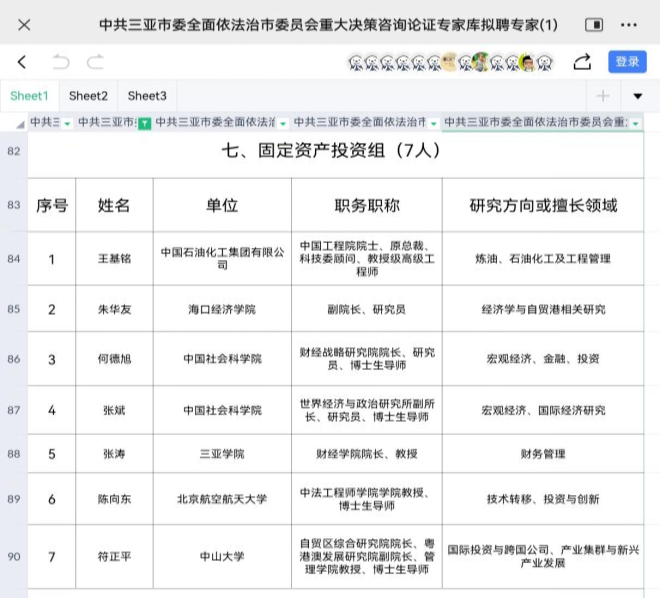Click the blue 登录 login button
The image size is (661, 599).
[627, 62]
